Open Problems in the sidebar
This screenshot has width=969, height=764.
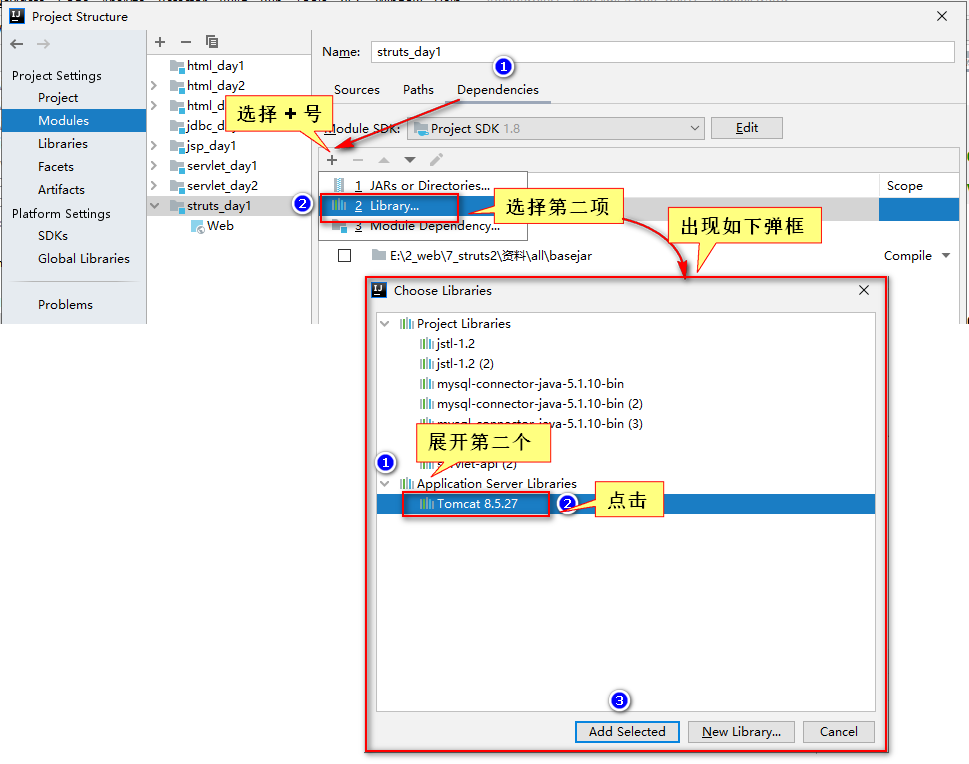[65, 305]
